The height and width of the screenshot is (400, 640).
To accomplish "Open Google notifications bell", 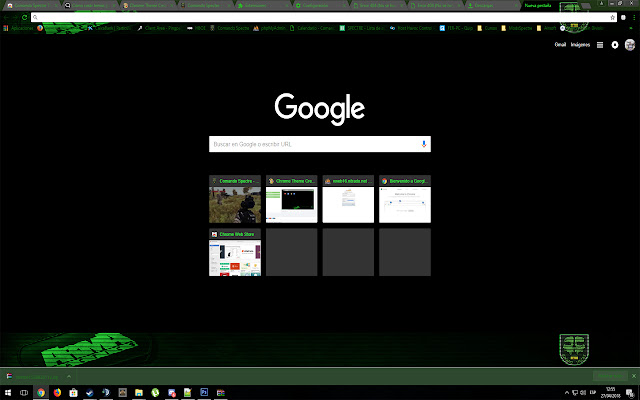I will point(615,45).
